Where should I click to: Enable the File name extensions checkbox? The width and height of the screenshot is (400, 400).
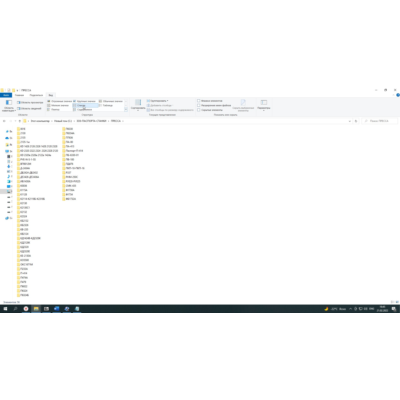click(214, 105)
